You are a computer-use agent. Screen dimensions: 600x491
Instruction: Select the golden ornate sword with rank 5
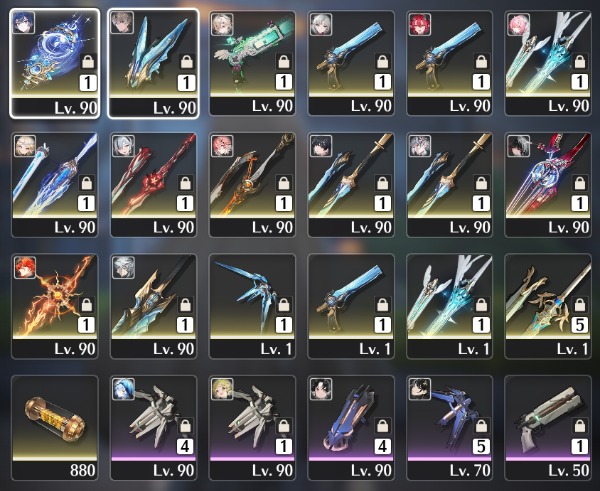point(548,306)
